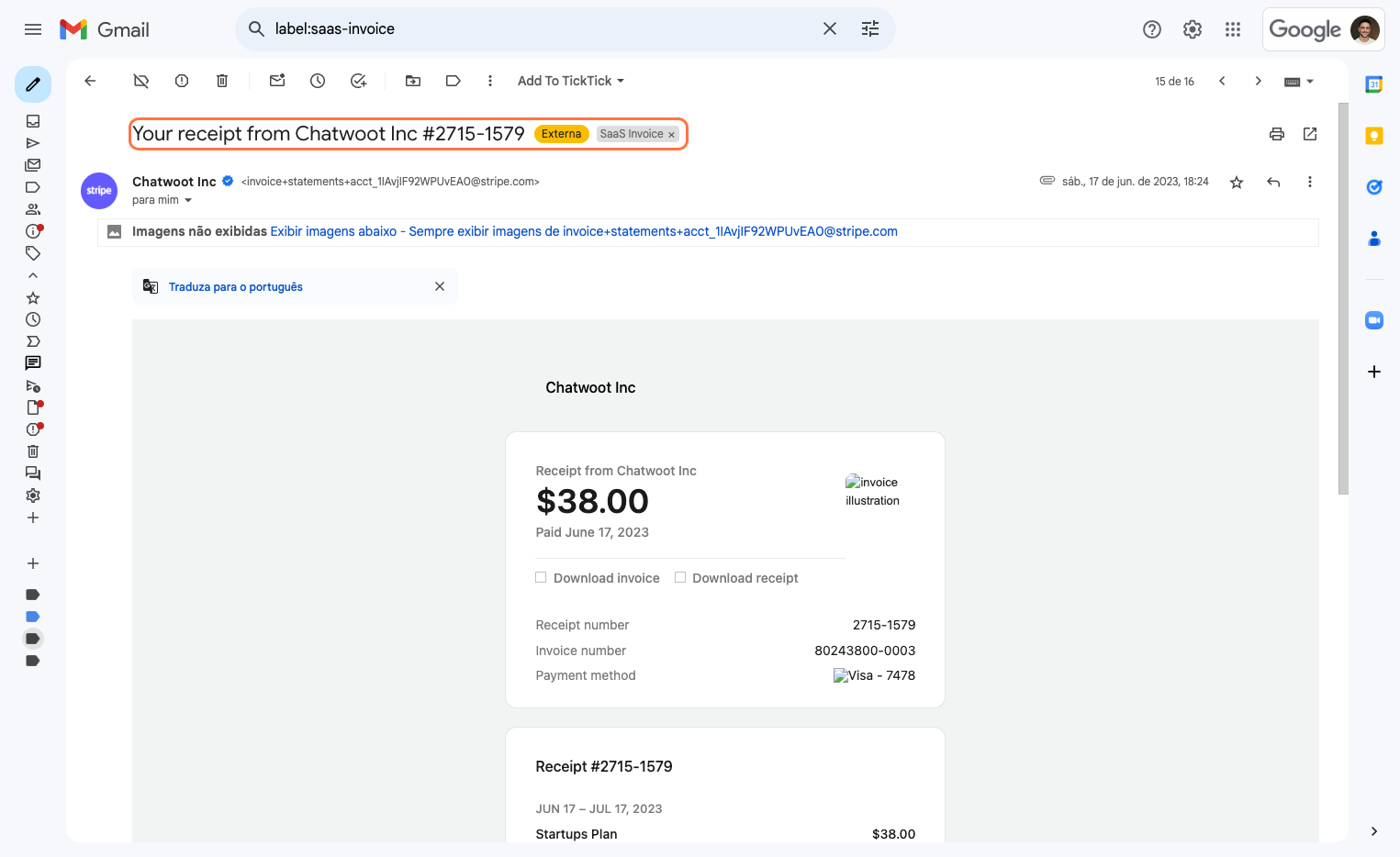The image size is (1400, 857).
Task: Click the search magnifier icon
Action: (x=257, y=29)
